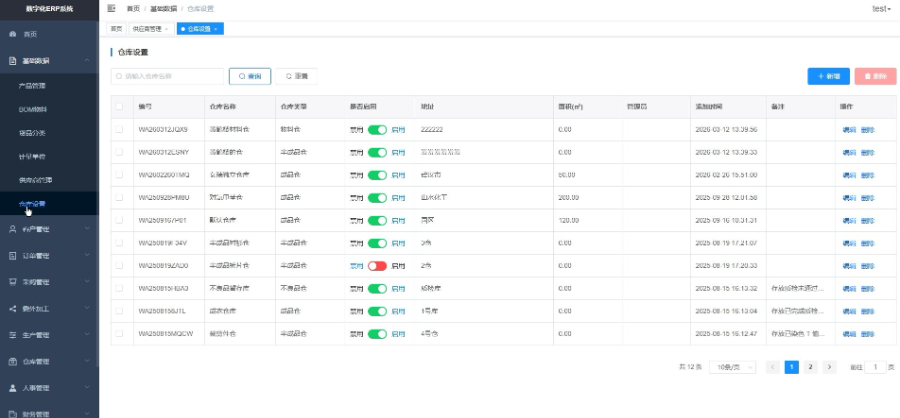
Task: Click the 采购管理 cart icon in sidebar
Action: point(13,282)
